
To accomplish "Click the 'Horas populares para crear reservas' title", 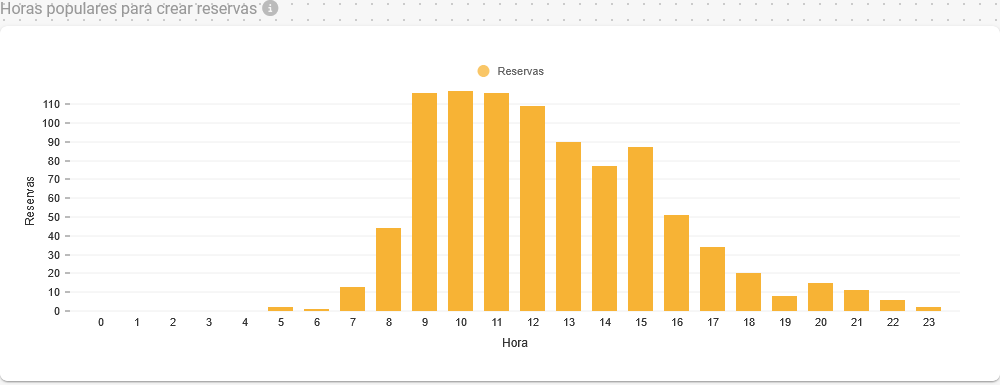I will point(129,8).
